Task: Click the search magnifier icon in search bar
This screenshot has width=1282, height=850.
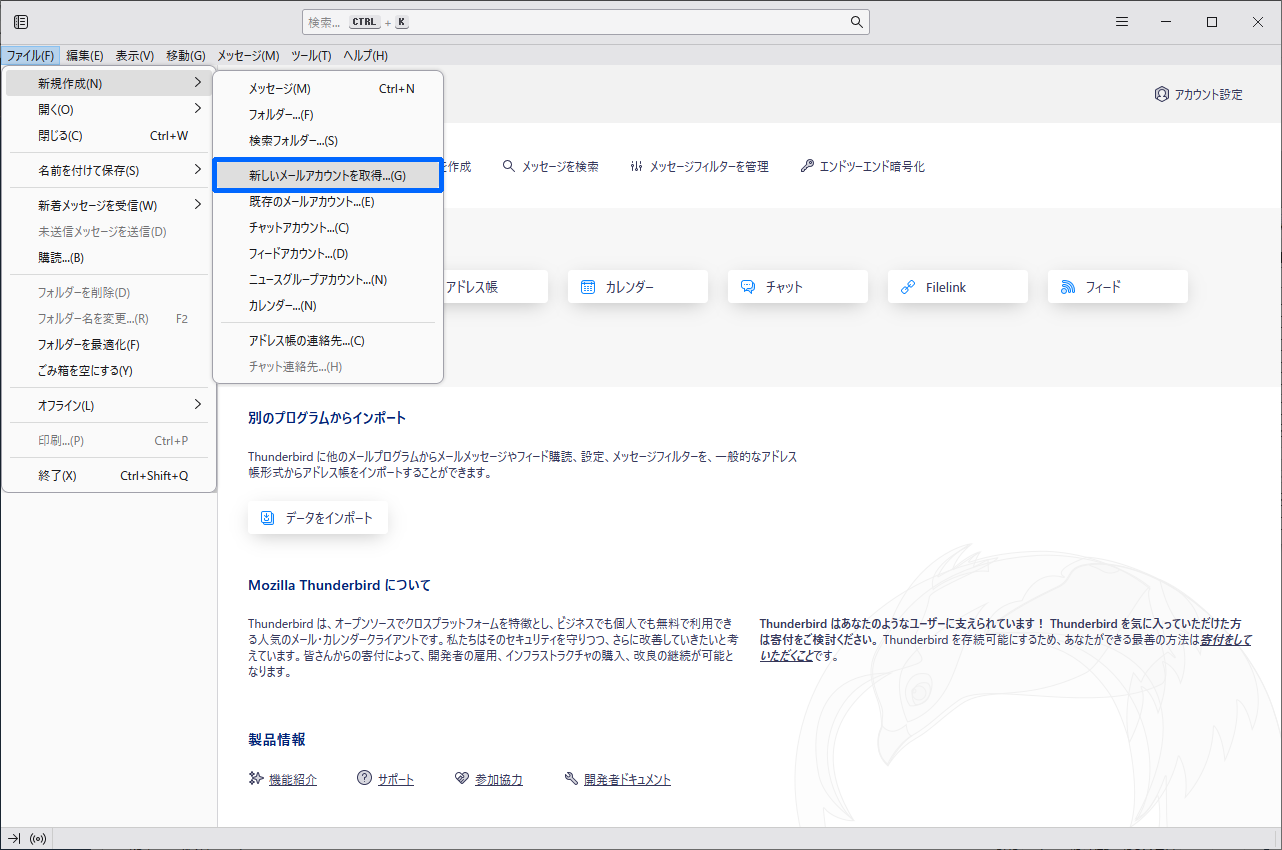Action: coord(856,22)
